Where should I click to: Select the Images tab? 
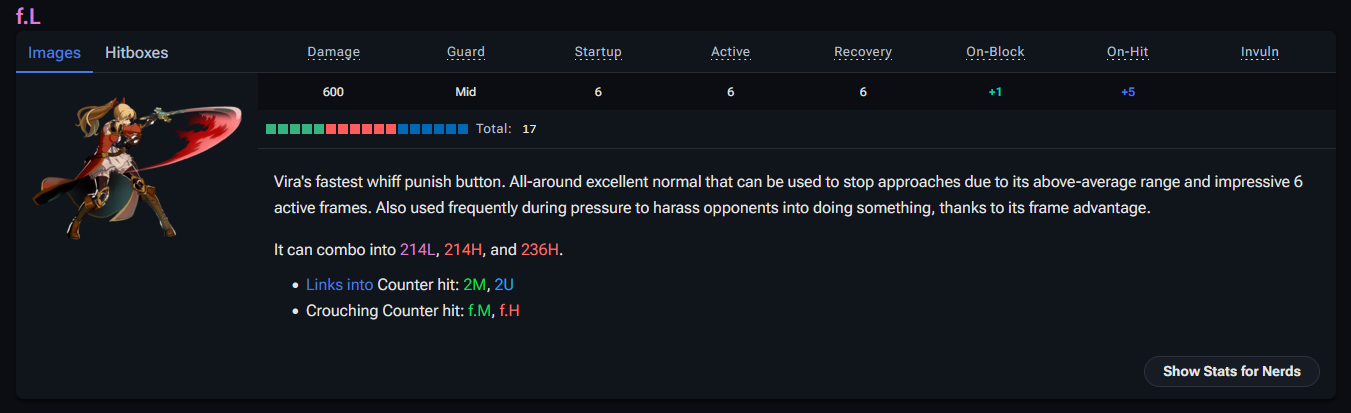point(54,53)
